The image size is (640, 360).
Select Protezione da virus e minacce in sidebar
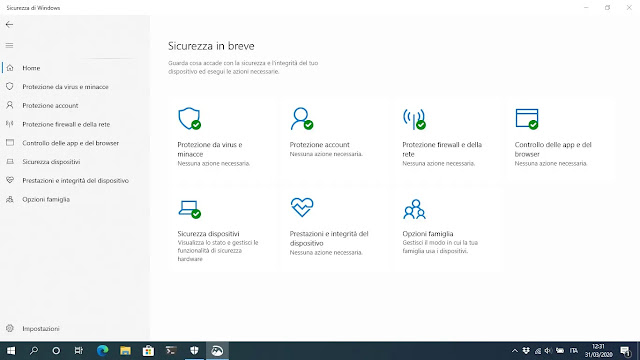pyautogui.click(x=65, y=87)
